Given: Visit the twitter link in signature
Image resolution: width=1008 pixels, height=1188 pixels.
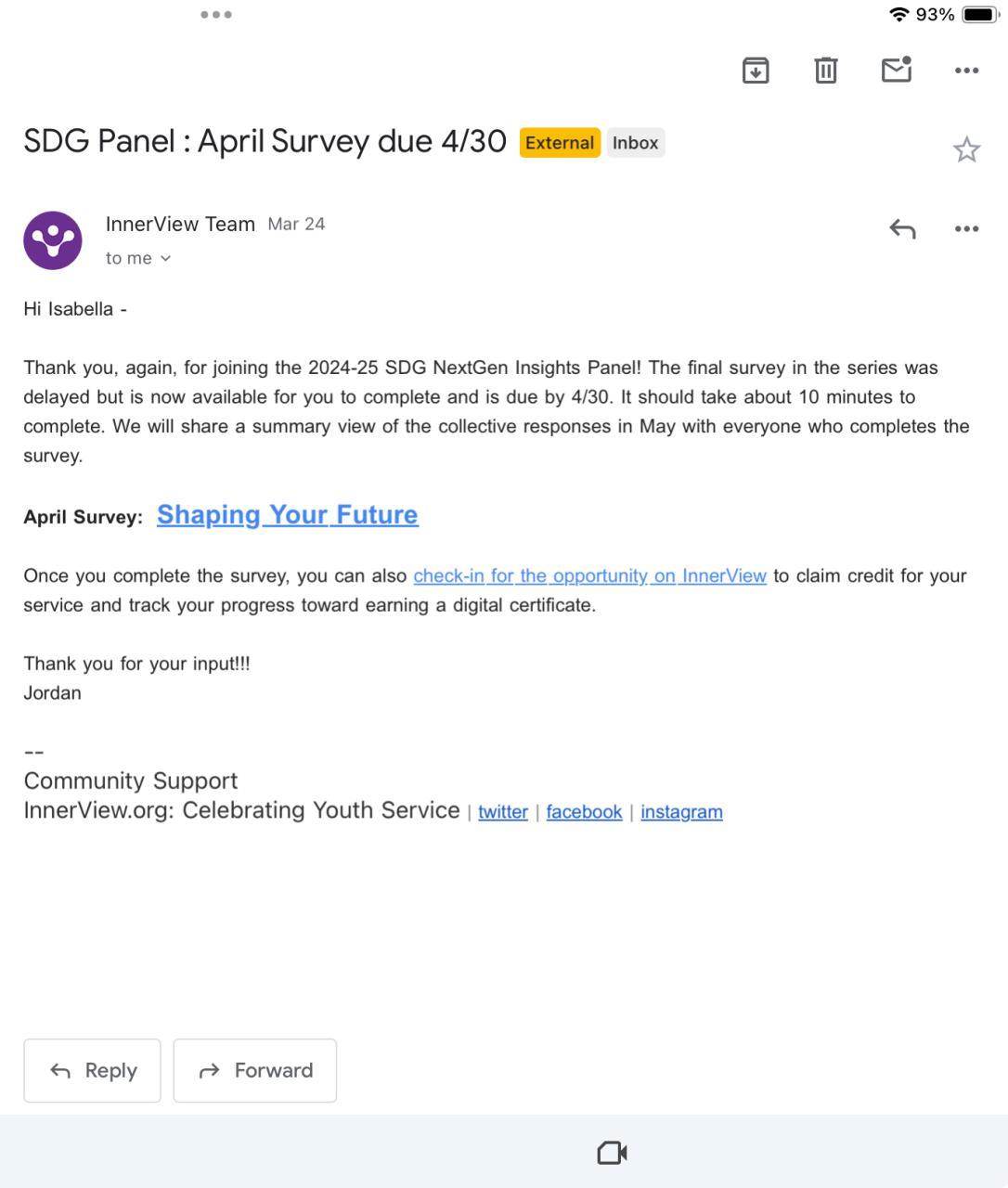Looking at the screenshot, I should pos(503,812).
